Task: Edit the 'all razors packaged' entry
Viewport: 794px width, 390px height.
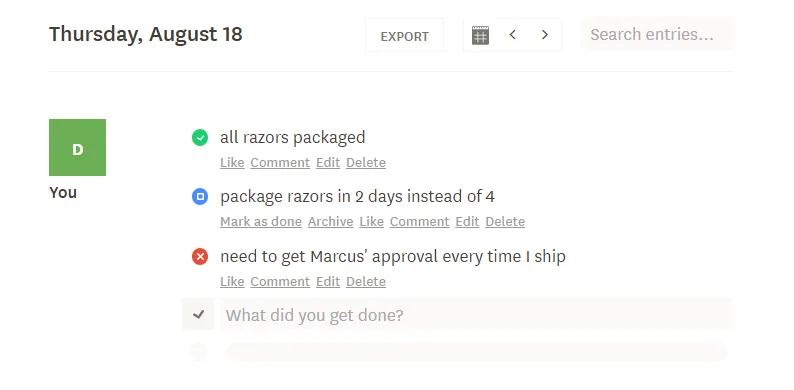Action: [328, 163]
